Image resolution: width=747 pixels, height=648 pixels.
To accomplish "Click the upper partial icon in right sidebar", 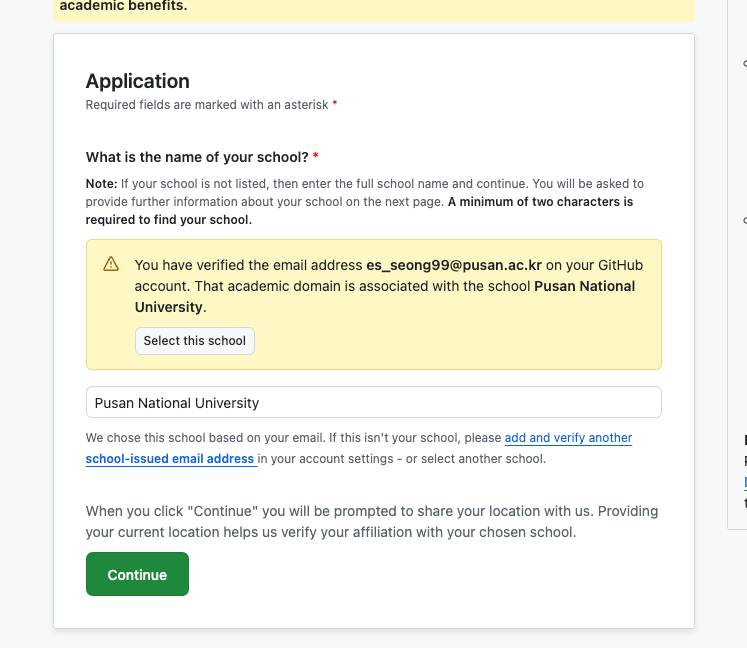I will coord(745,63).
